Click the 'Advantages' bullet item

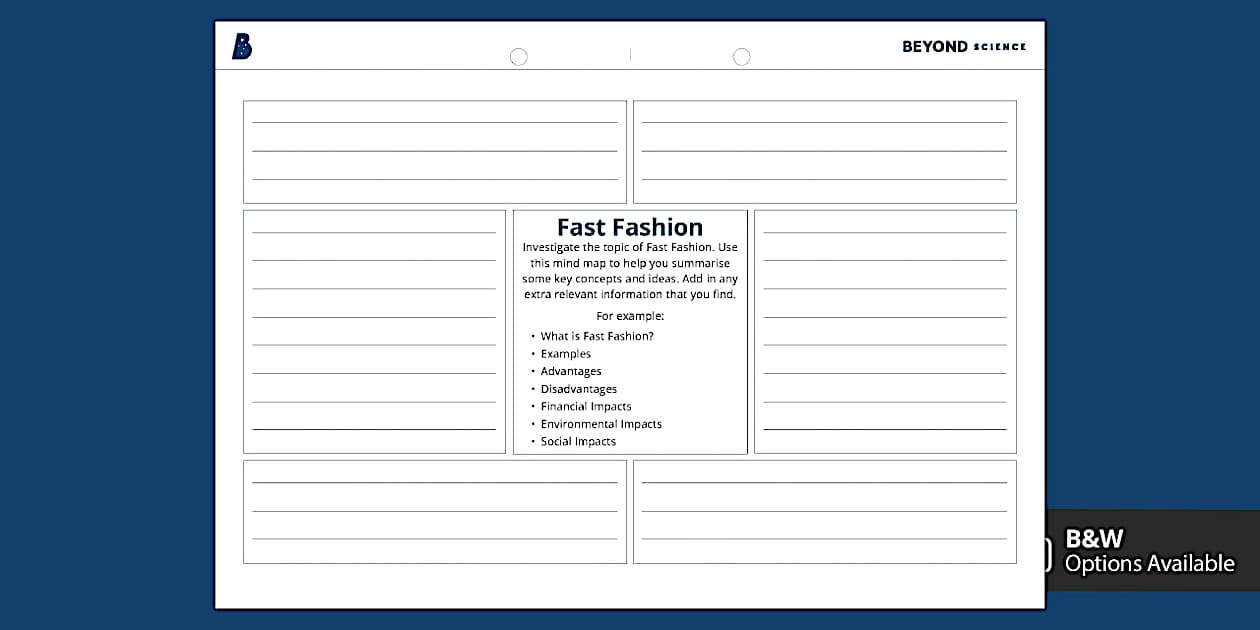pyautogui.click(x=571, y=371)
